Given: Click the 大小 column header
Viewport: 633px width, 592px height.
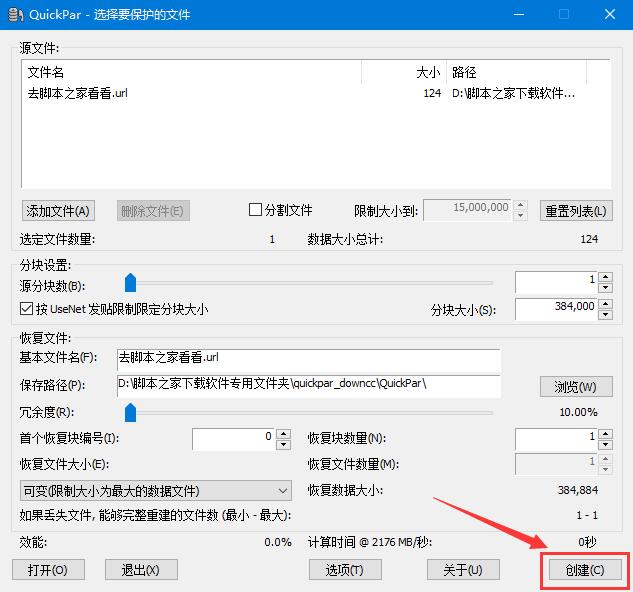Looking at the screenshot, I should pos(404,72).
